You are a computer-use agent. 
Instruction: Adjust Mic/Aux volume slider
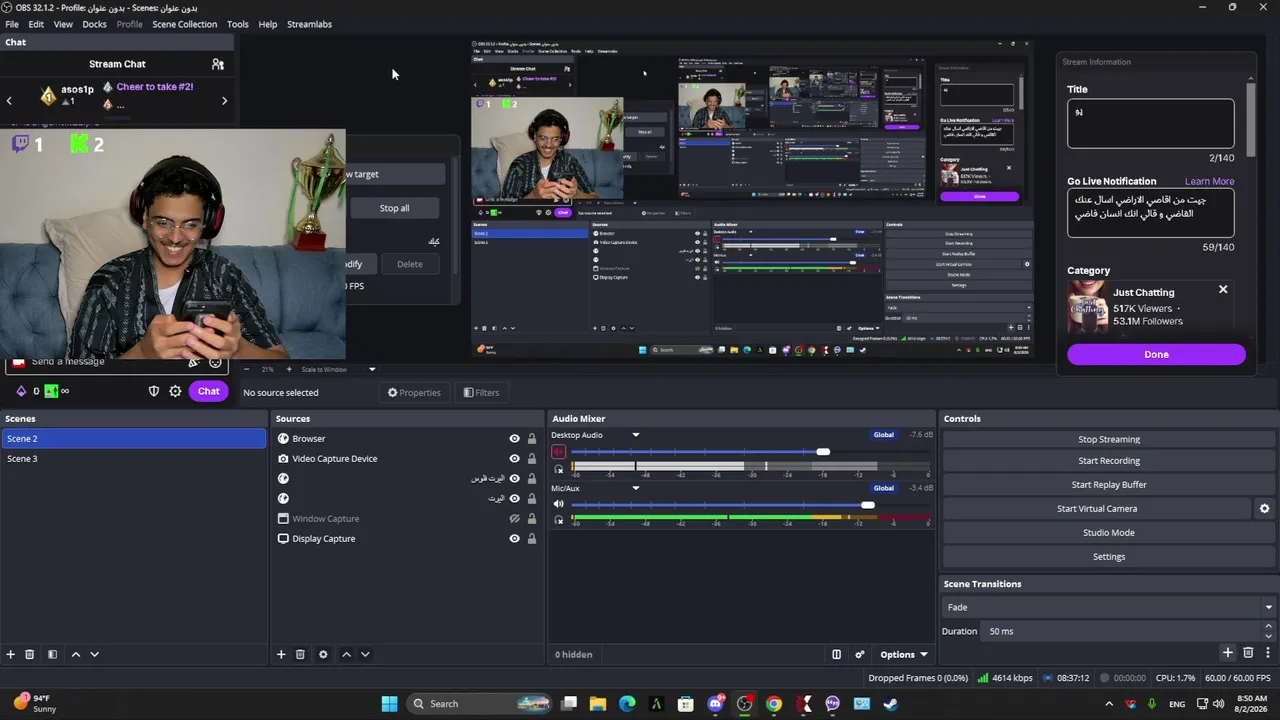click(867, 504)
